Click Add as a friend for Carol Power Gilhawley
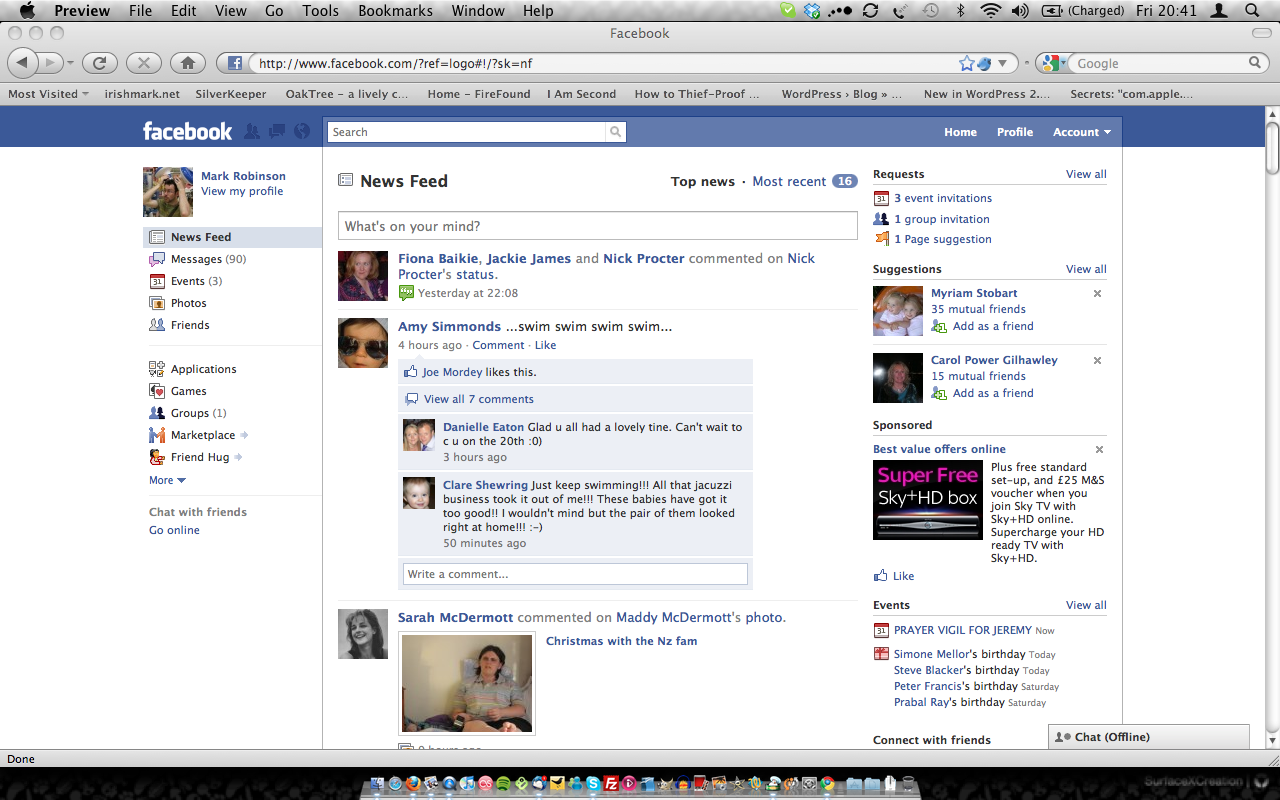Screen dimensions: 1280x800 [x=992, y=393]
